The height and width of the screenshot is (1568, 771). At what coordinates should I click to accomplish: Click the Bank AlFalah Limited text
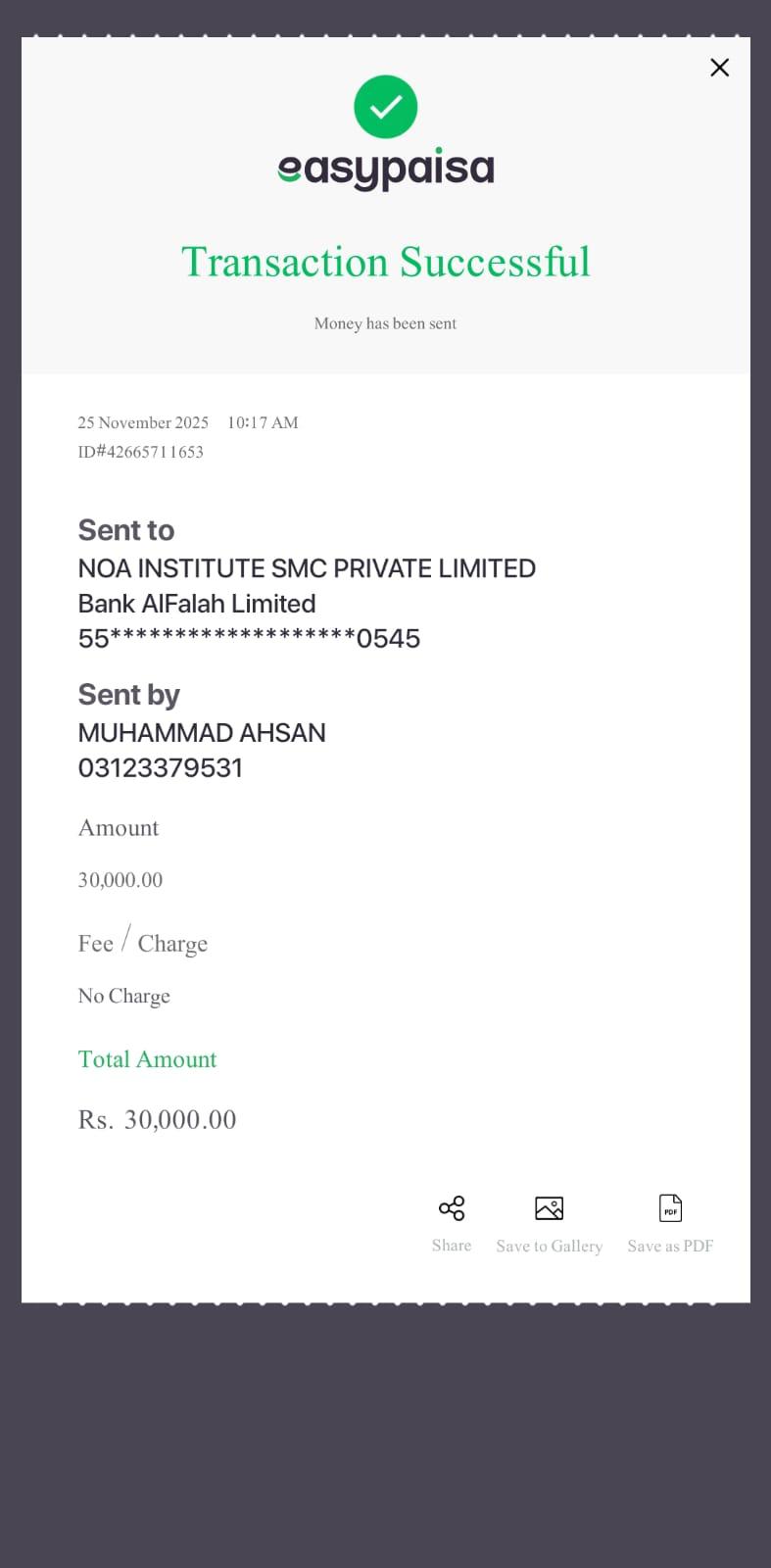tap(197, 604)
